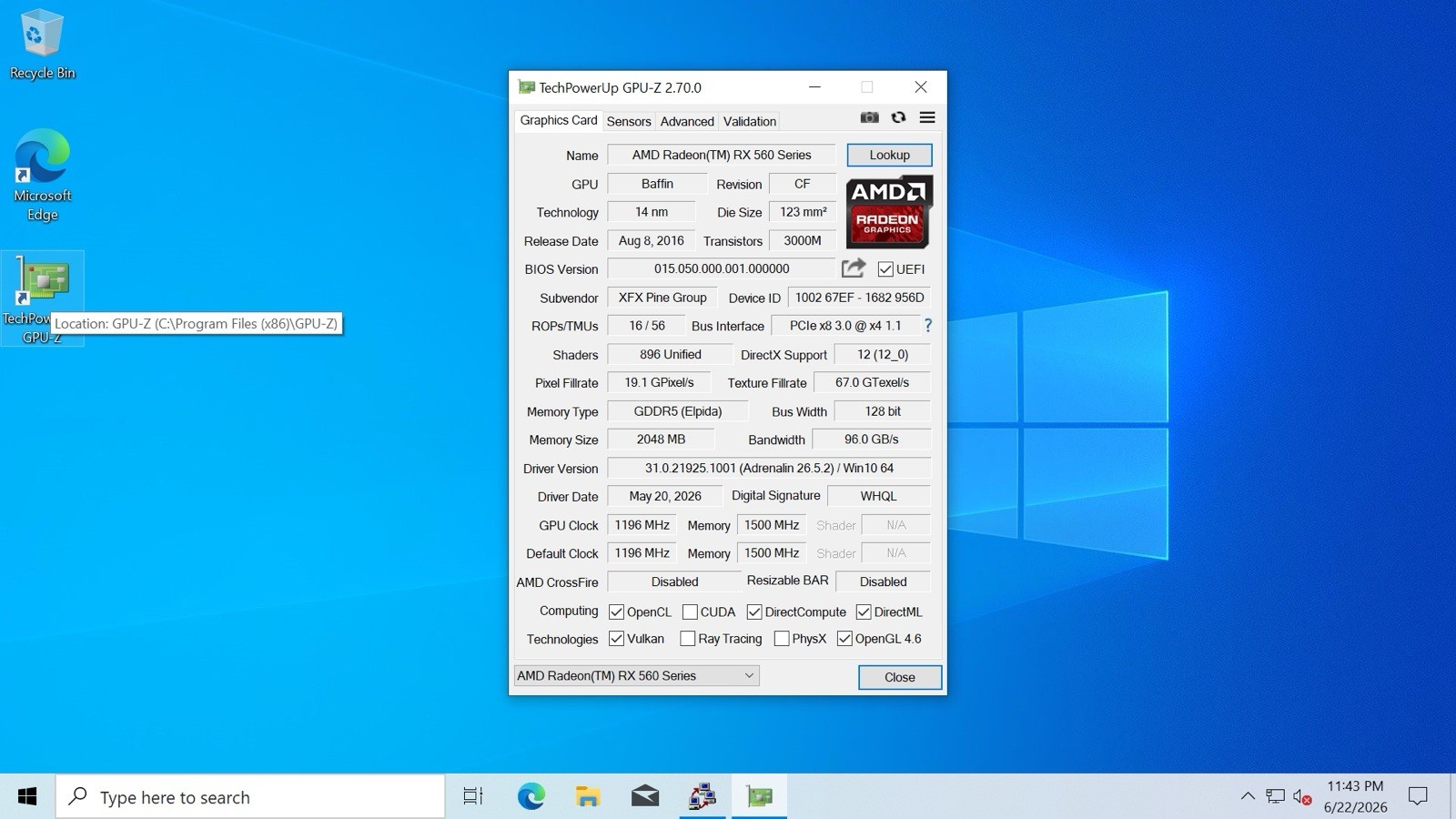Image resolution: width=1456 pixels, height=819 pixels.
Task: Click the GPU-Z taskbar icon
Action: (x=759, y=797)
